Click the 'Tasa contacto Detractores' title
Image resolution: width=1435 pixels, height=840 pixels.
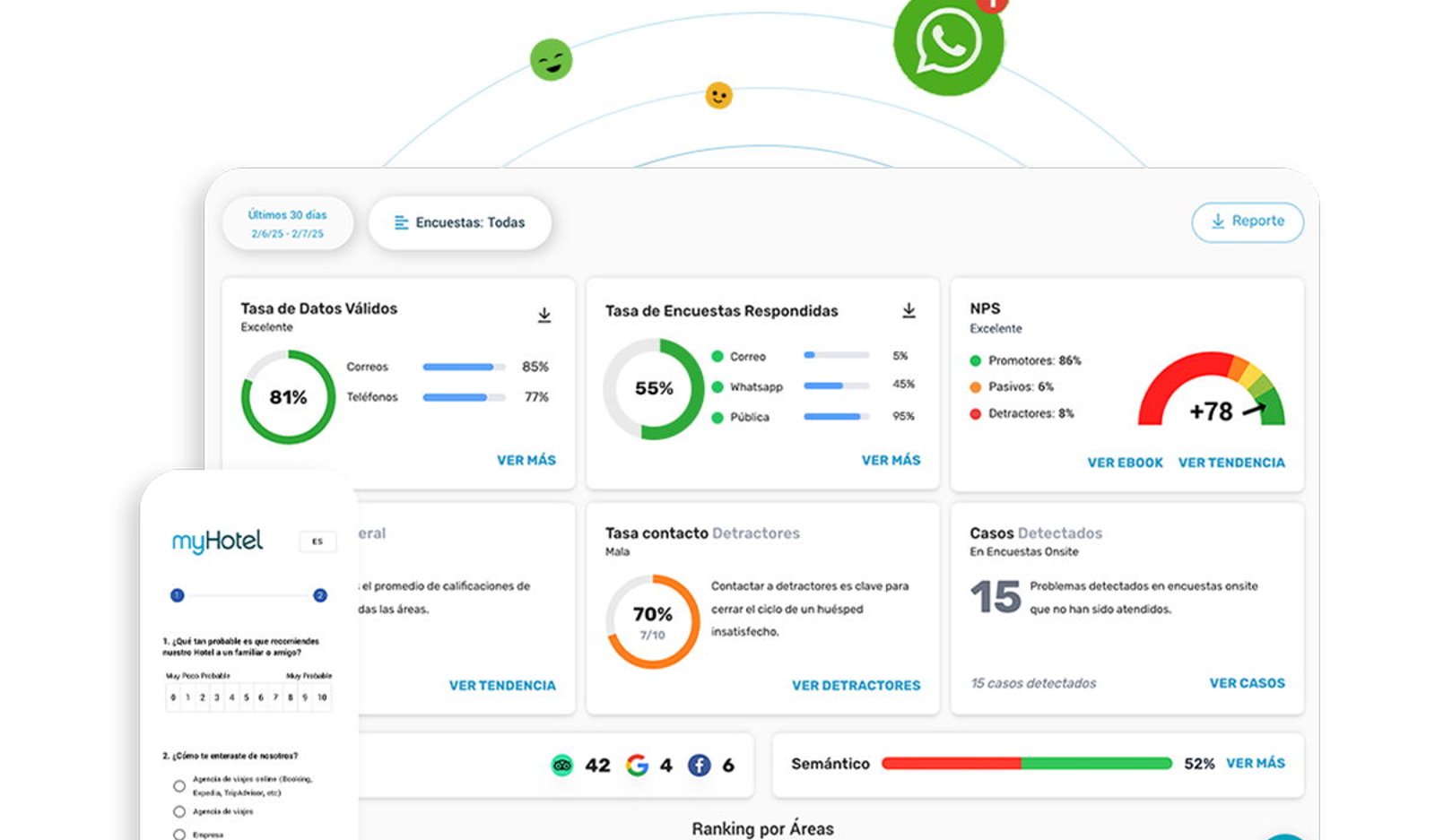tap(702, 533)
